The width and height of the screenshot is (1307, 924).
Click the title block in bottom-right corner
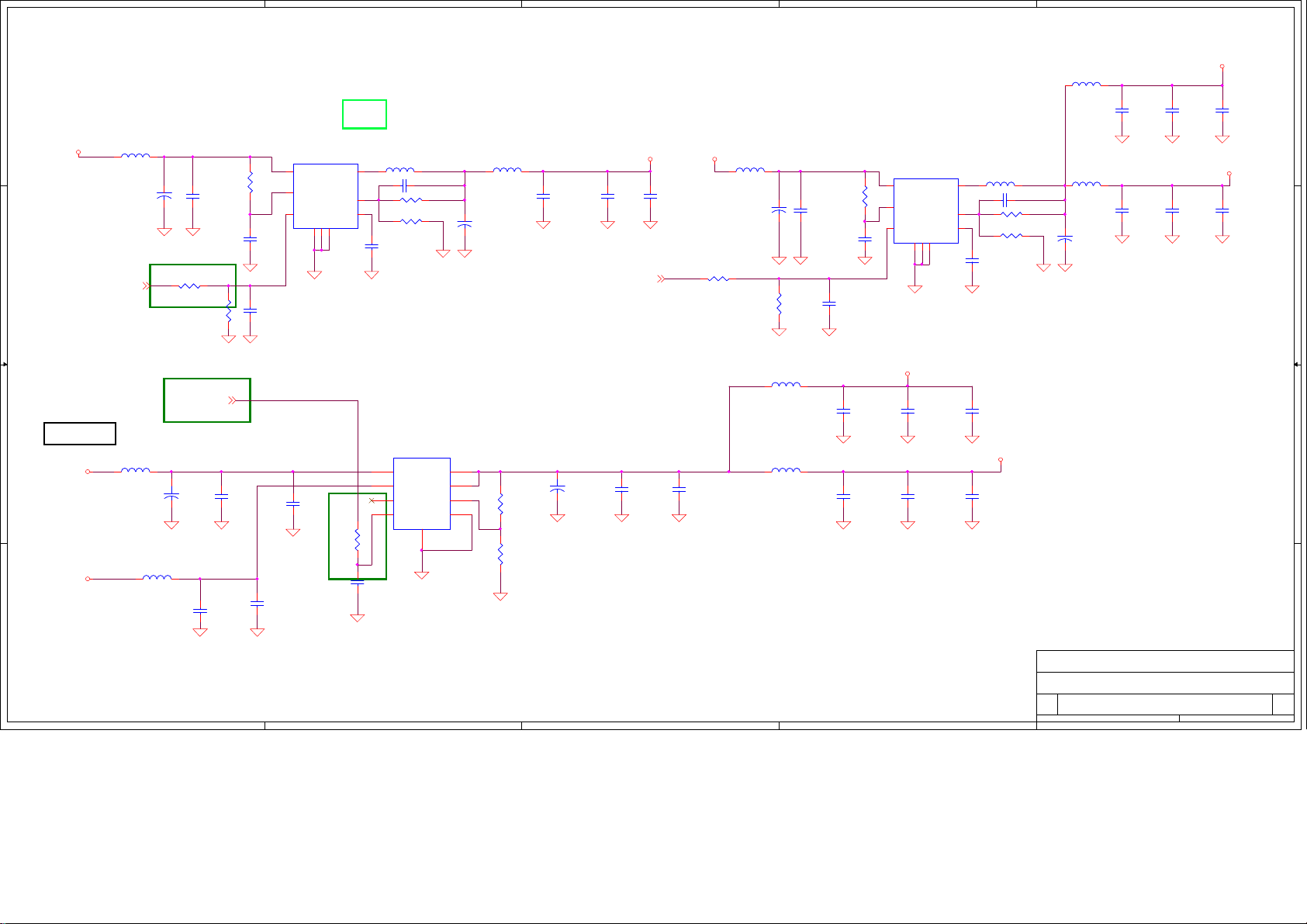(1164, 686)
